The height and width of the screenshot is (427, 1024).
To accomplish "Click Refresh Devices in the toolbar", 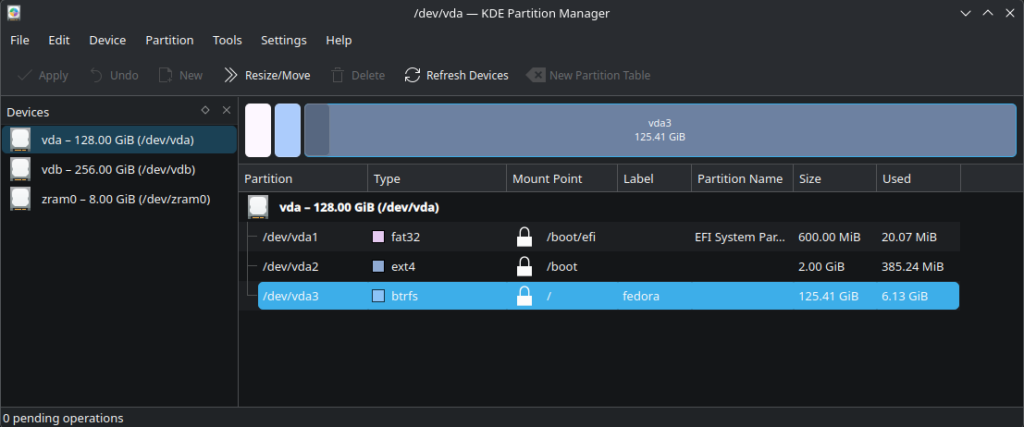I will tap(456, 75).
